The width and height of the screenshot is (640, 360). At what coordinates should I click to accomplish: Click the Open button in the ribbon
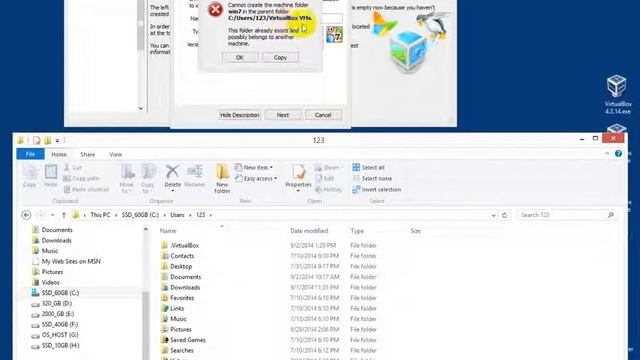pos(329,167)
